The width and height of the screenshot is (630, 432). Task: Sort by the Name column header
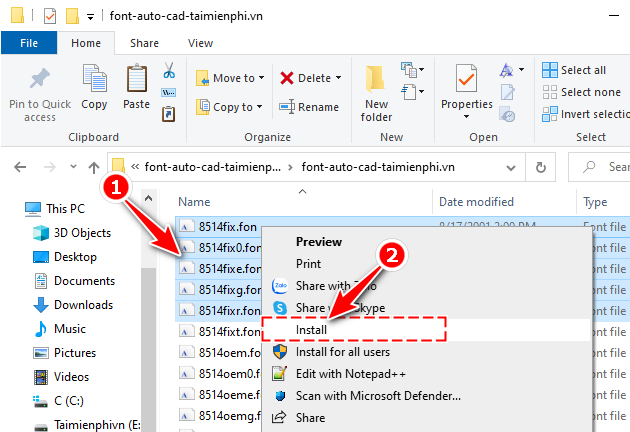pos(194,202)
